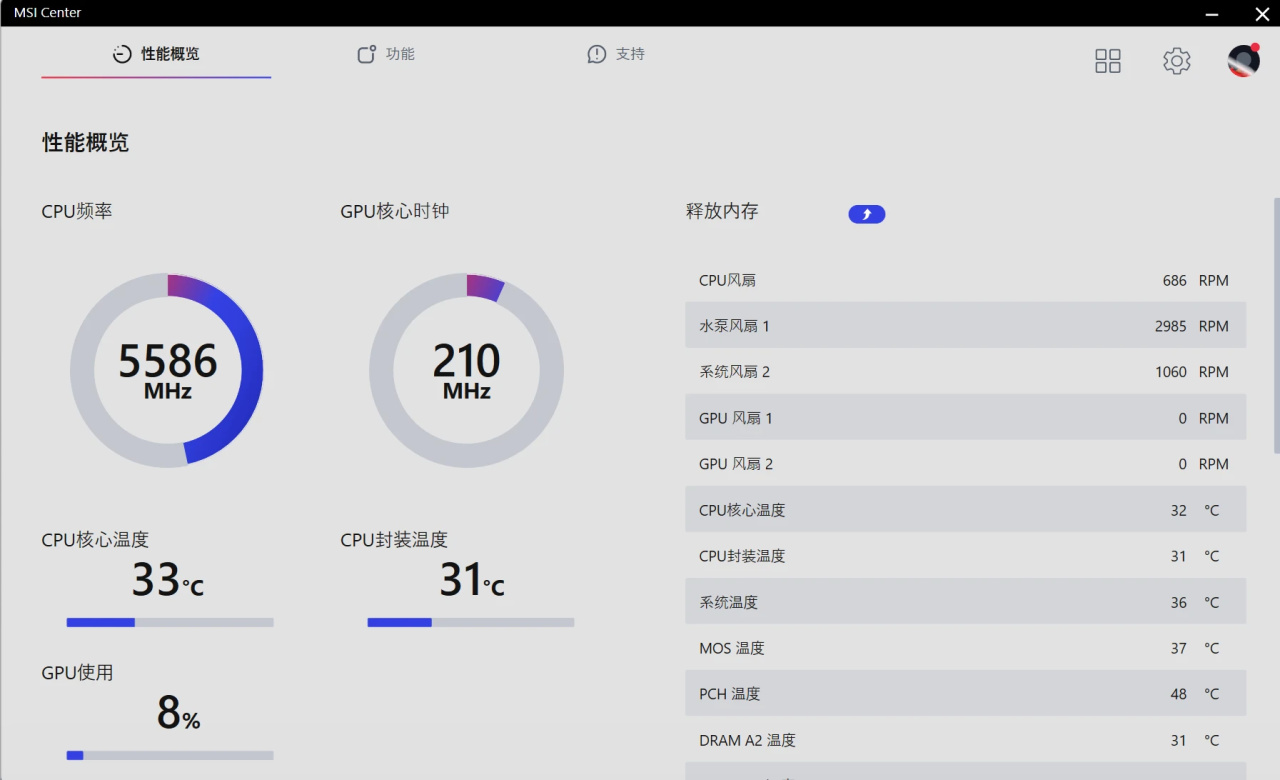
Task: Click the CPU核心温度 progress bar
Action: 170,622
